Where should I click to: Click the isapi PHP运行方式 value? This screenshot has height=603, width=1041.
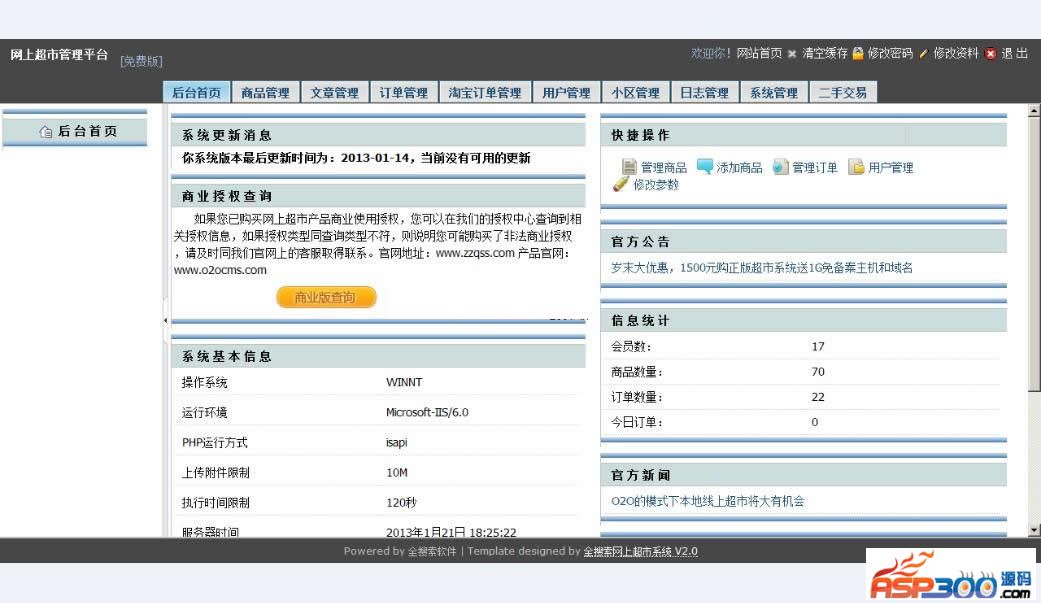click(396, 442)
